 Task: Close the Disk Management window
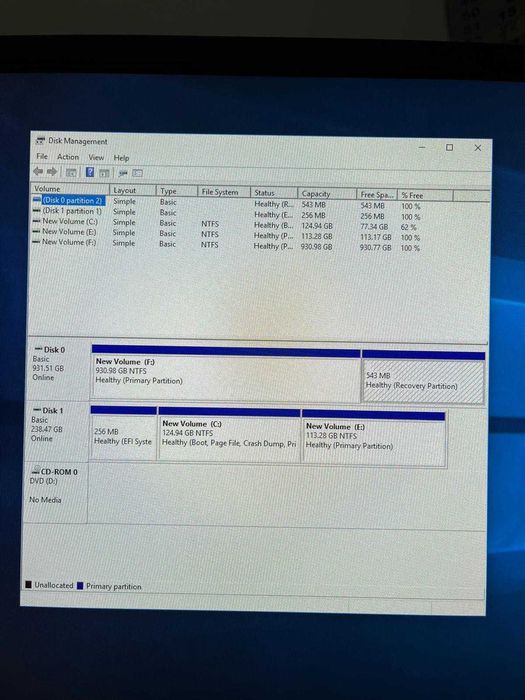(x=477, y=148)
